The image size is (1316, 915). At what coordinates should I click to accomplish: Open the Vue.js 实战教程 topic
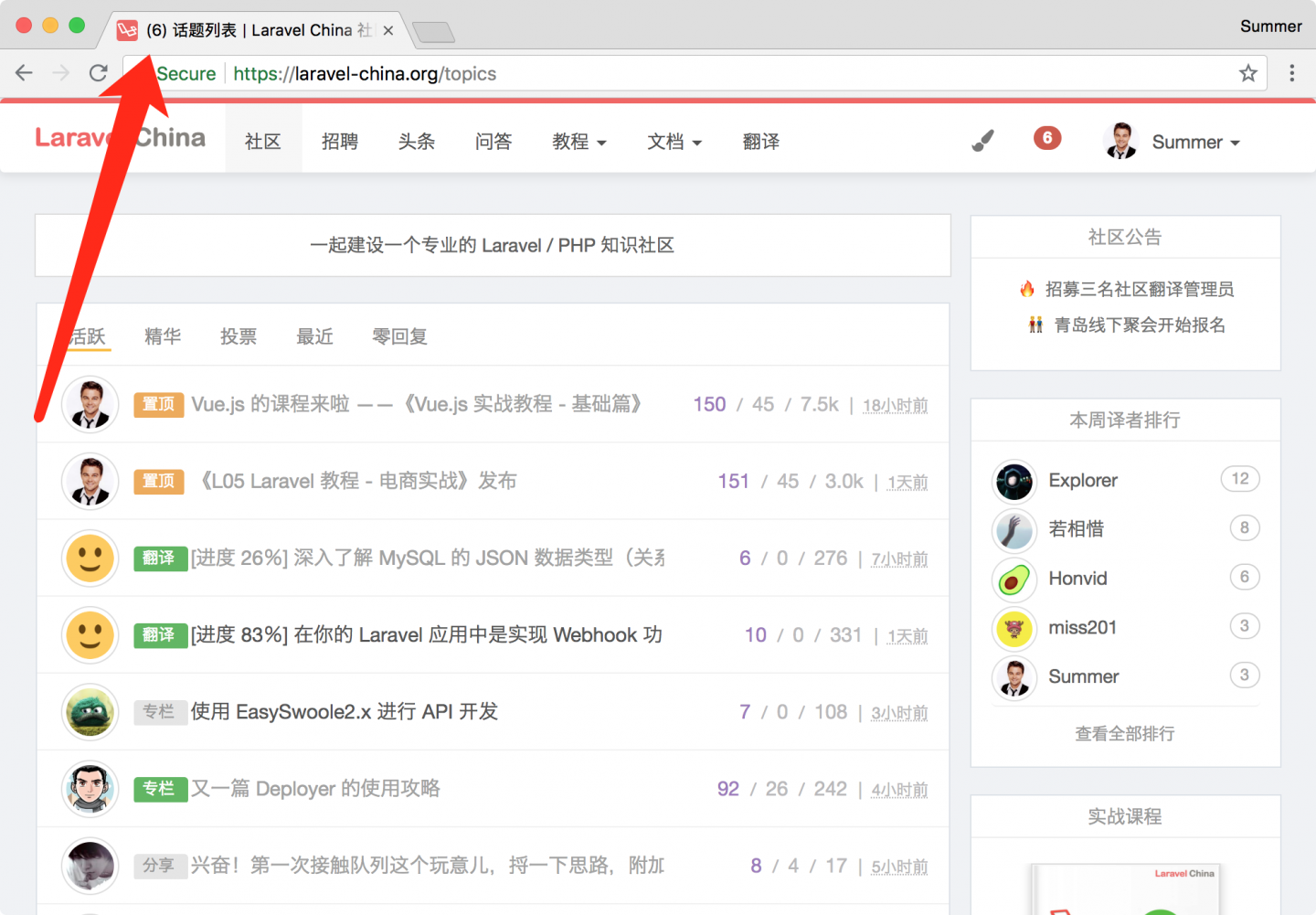418,404
